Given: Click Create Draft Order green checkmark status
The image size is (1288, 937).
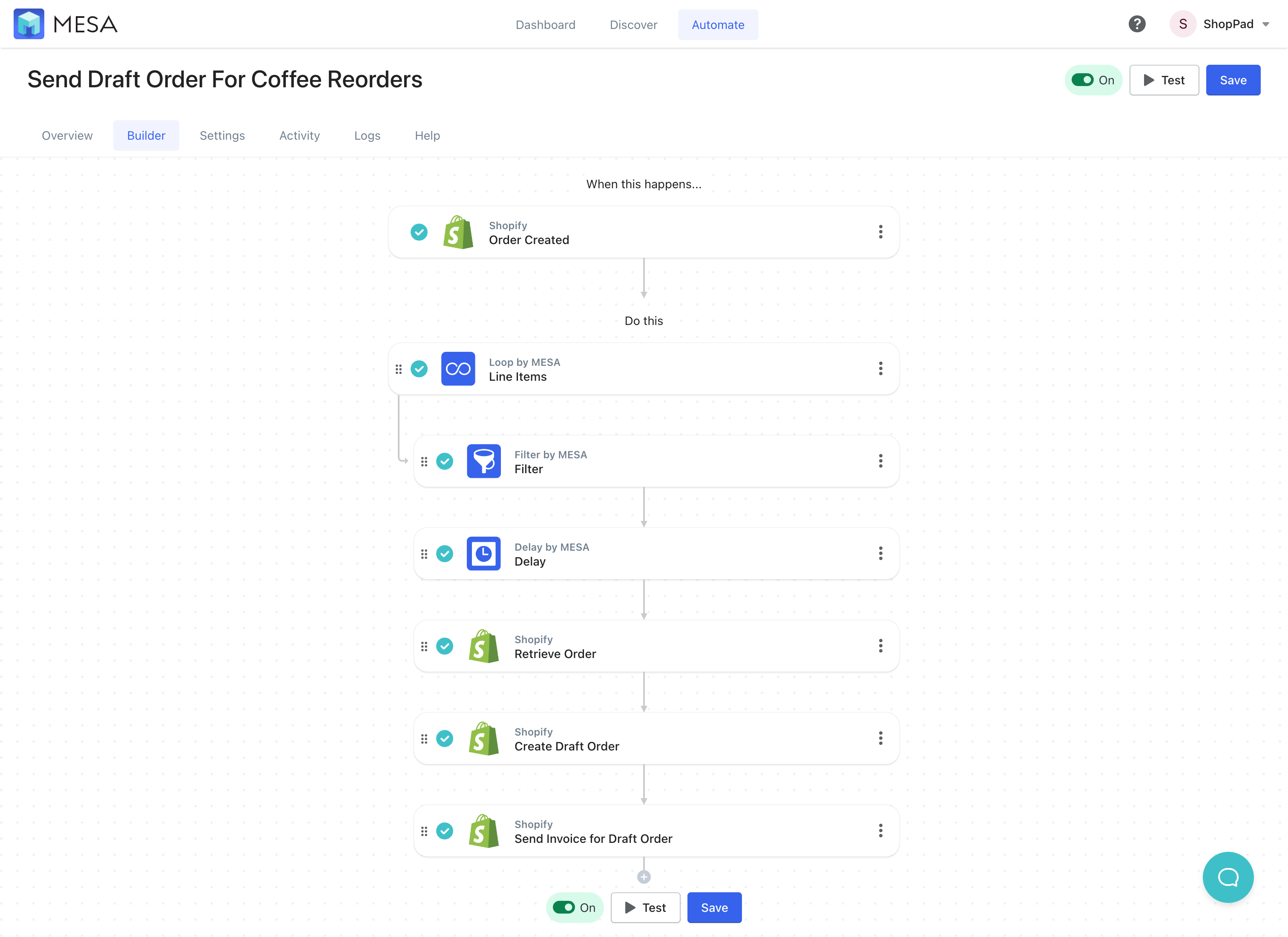Looking at the screenshot, I should tap(445, 738).
